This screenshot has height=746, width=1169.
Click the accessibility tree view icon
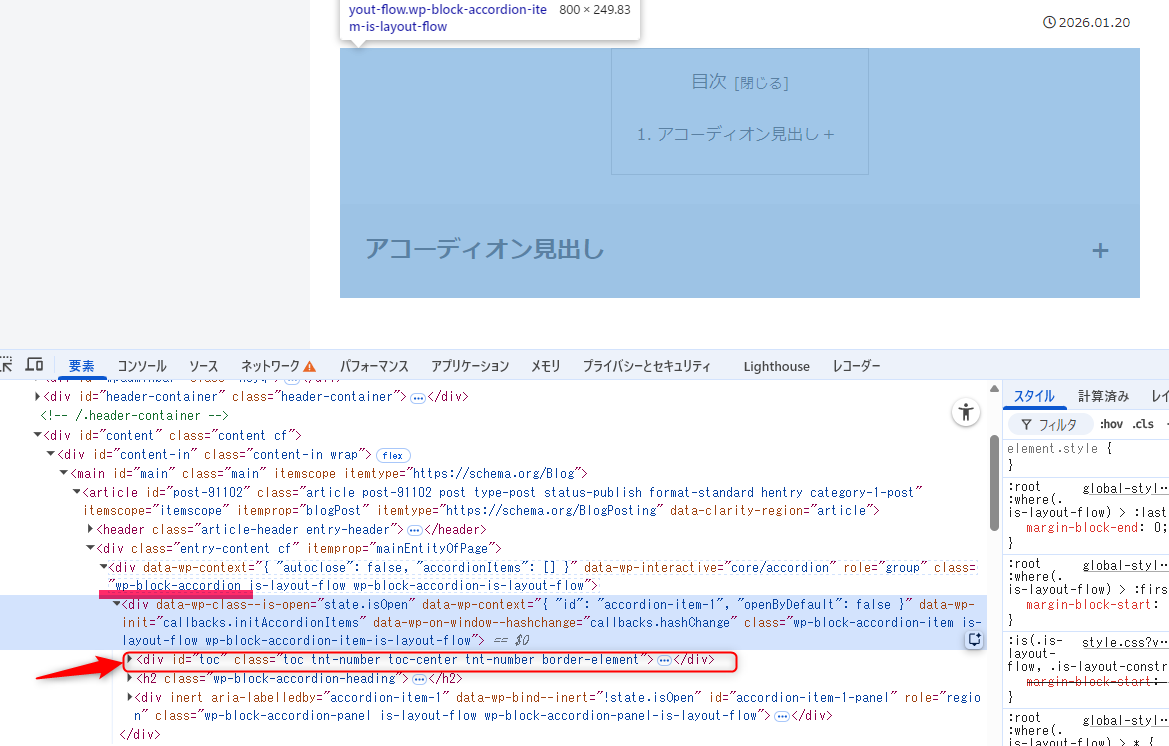click(965, 412)
